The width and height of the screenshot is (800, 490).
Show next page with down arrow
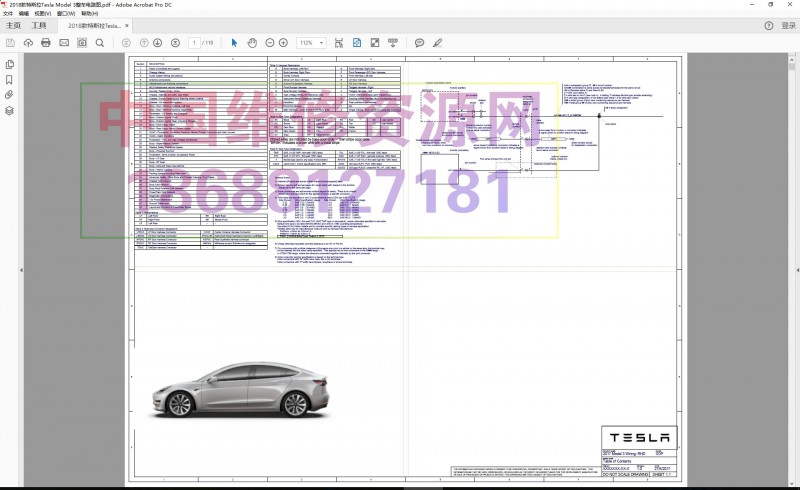point(158,43)
